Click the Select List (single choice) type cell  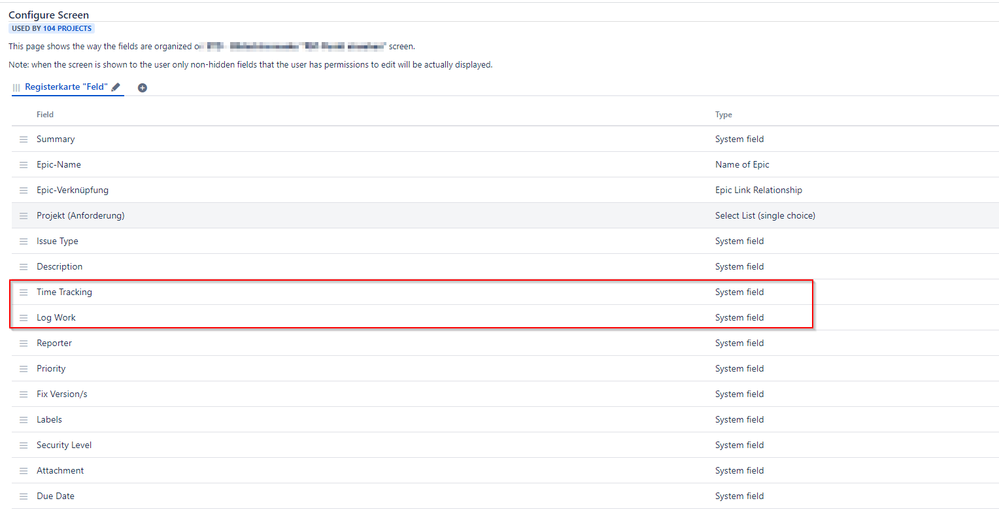[x=765, y=215]
